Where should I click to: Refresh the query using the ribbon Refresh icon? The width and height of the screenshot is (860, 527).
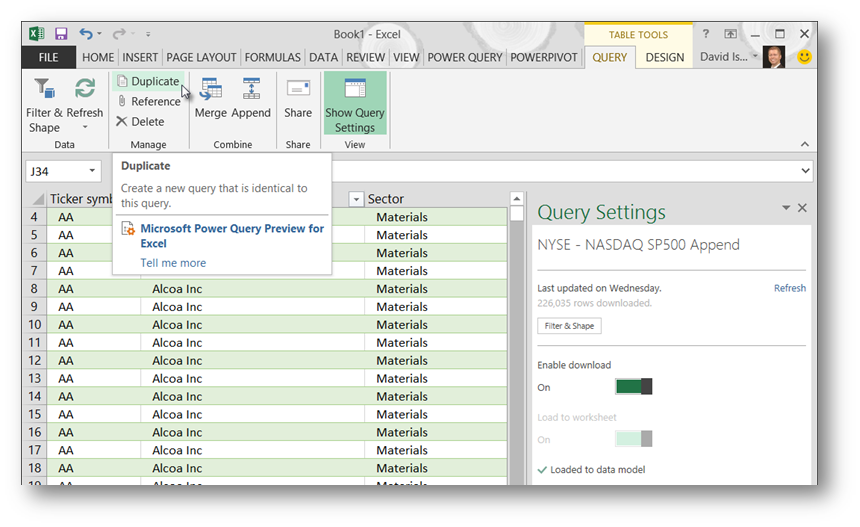pos(85,88)
